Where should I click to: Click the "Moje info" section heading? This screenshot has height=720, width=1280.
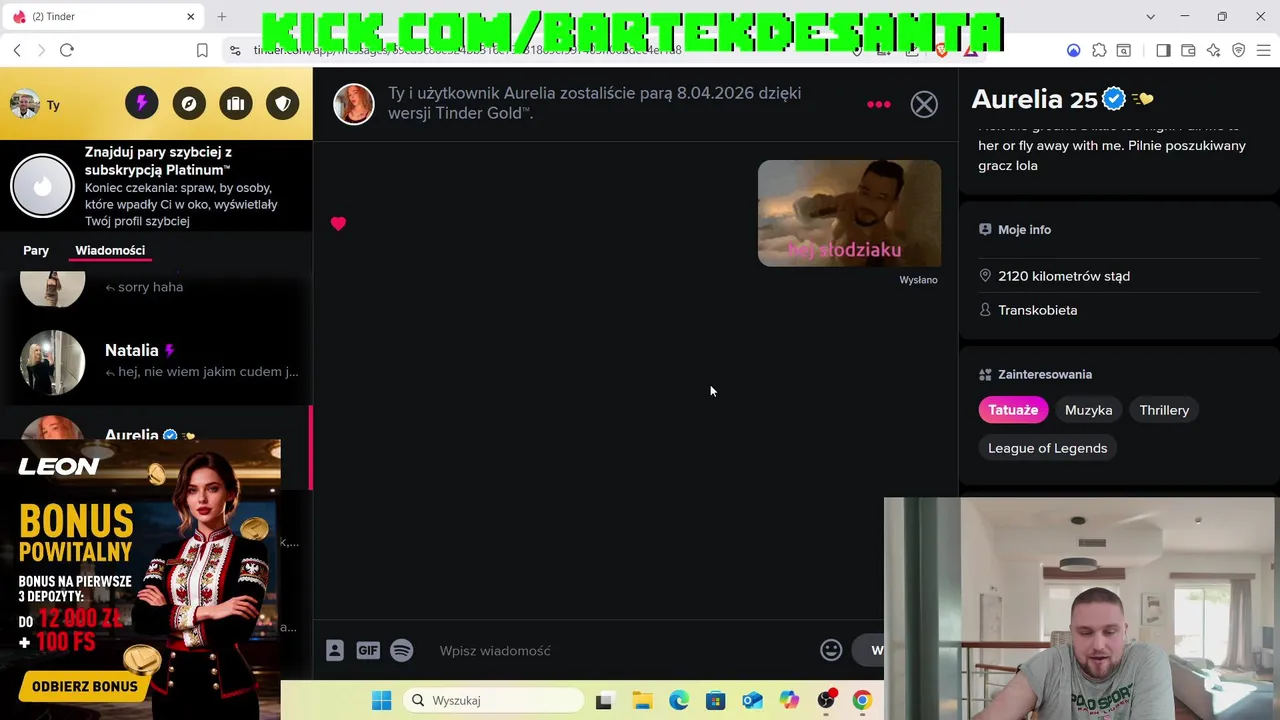click(x=1024, y=230)
